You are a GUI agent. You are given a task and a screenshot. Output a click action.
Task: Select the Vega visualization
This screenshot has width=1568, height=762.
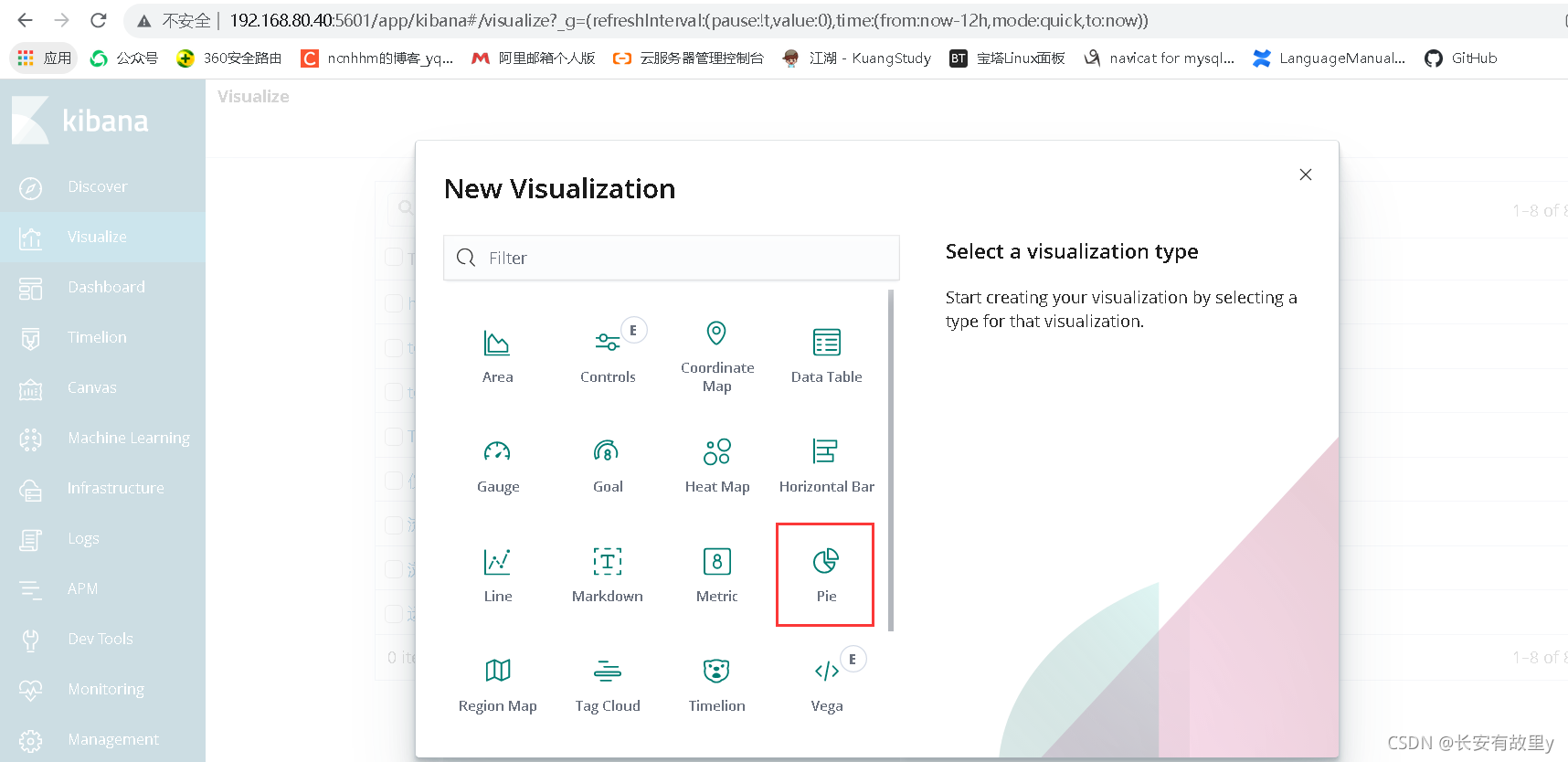(827, 685)
